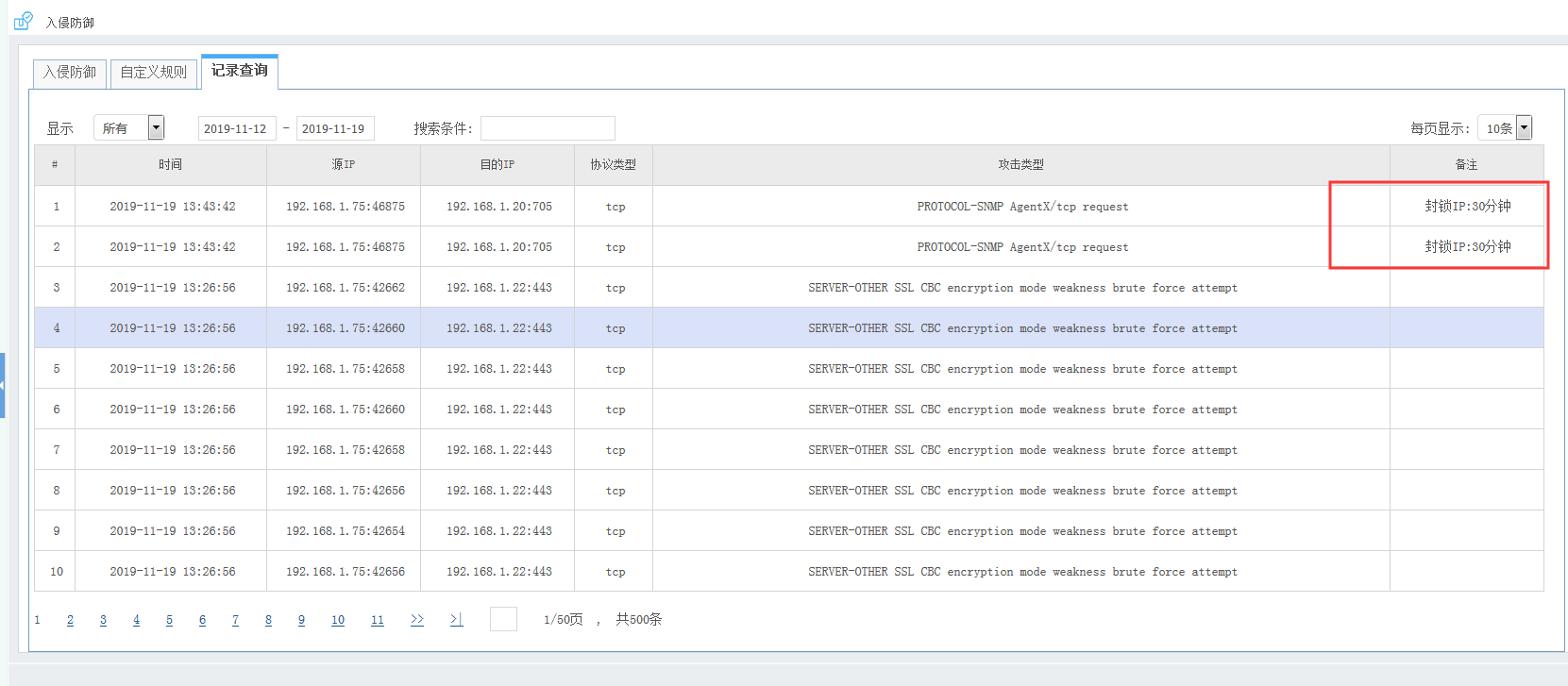Switch to the 自定义规则 tab
The height and width of the screenshot is (686, 1568).
click(154, 73)
